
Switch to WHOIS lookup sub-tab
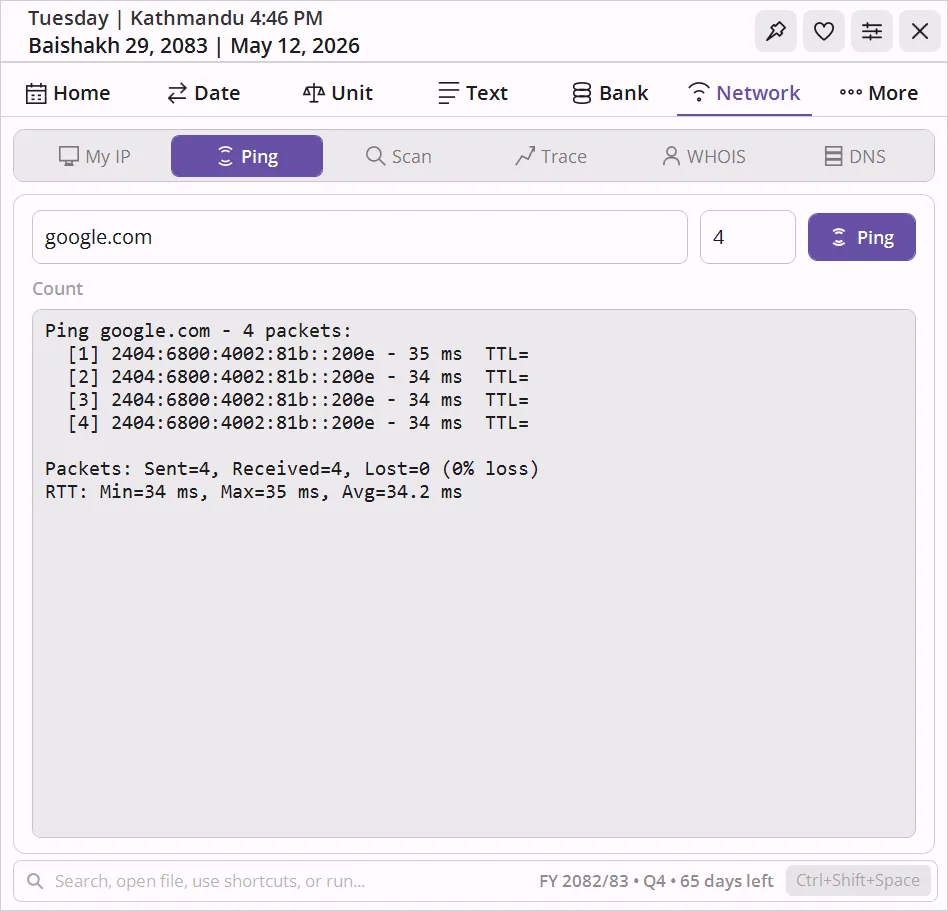703,156
